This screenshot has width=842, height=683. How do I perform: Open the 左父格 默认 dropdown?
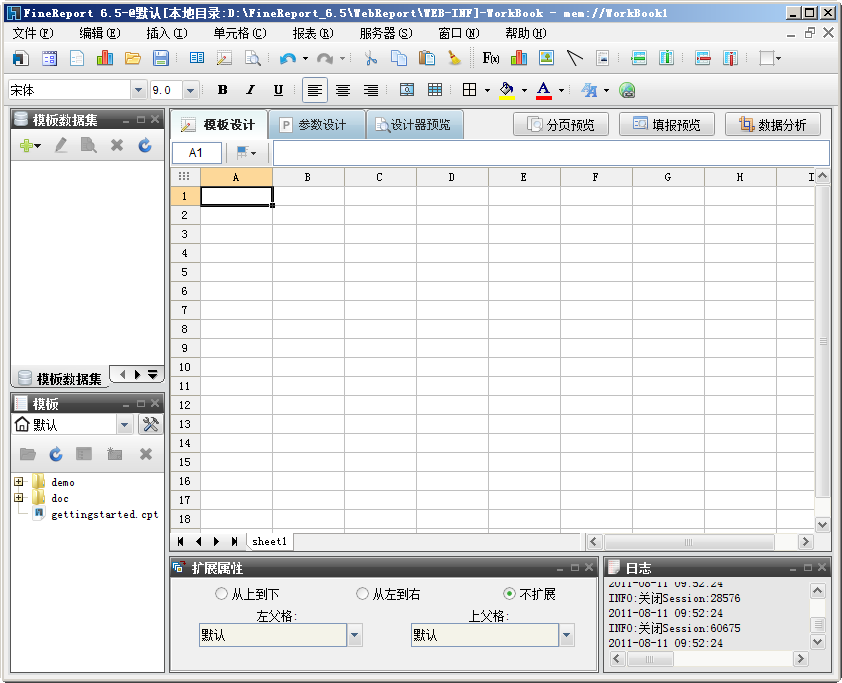[354, 635]
